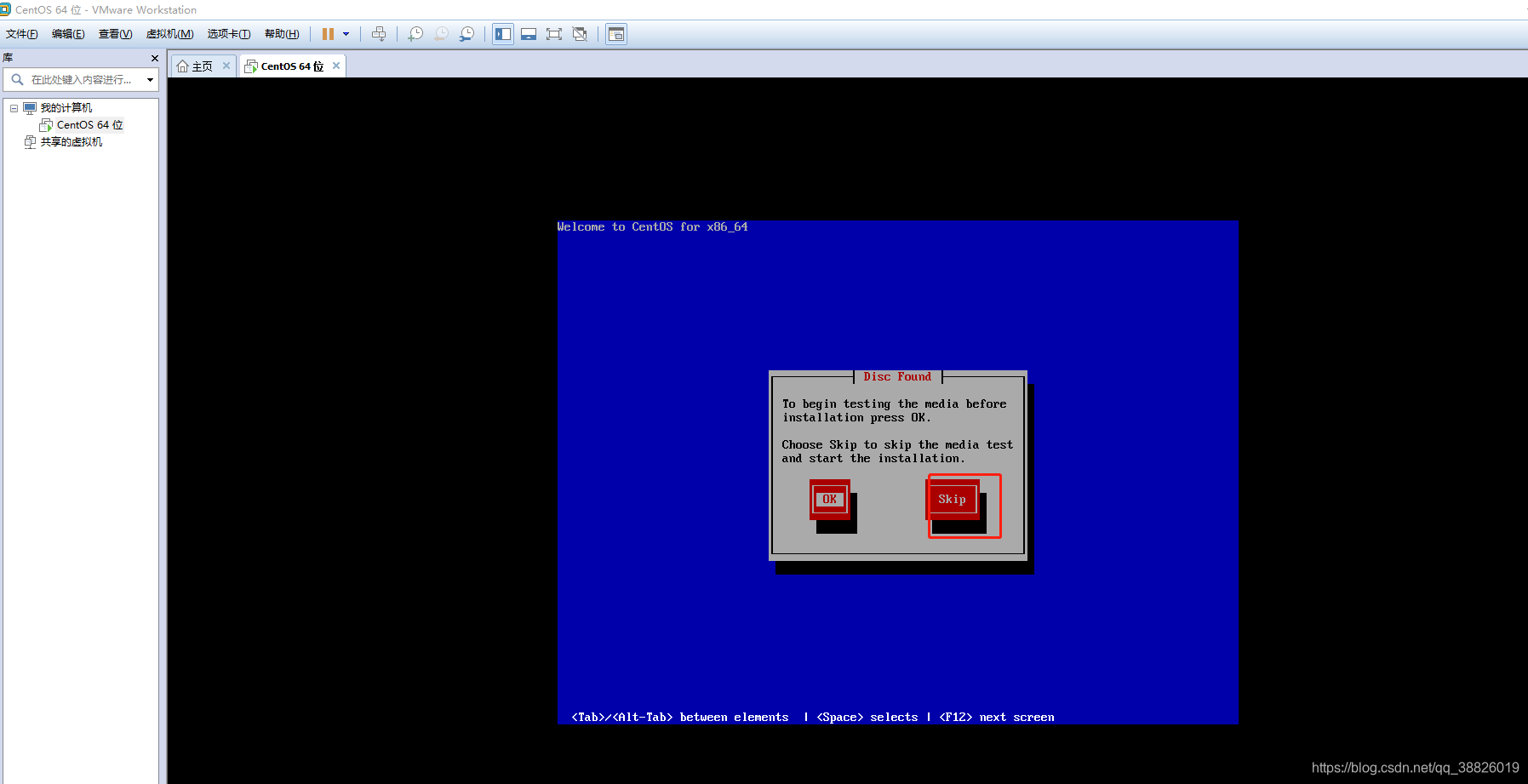Image resolution: width=1528 pixels, height=784 pixels.
Task: Open the power options dropdown arrow
Action: point(346,34)
